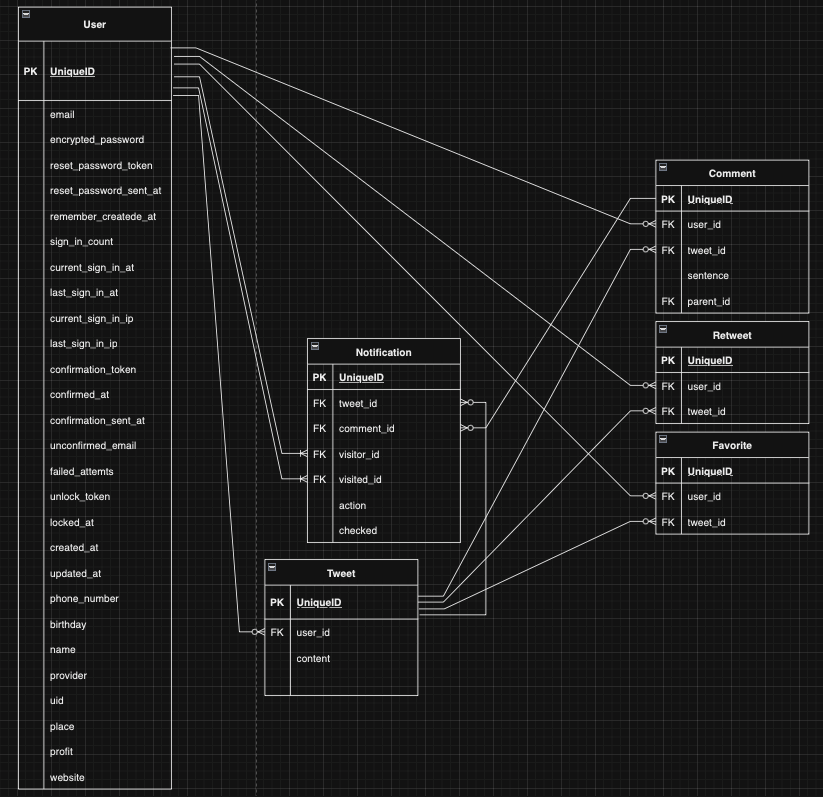Select the UniqueID primary key in Tweet

[319, 602]
